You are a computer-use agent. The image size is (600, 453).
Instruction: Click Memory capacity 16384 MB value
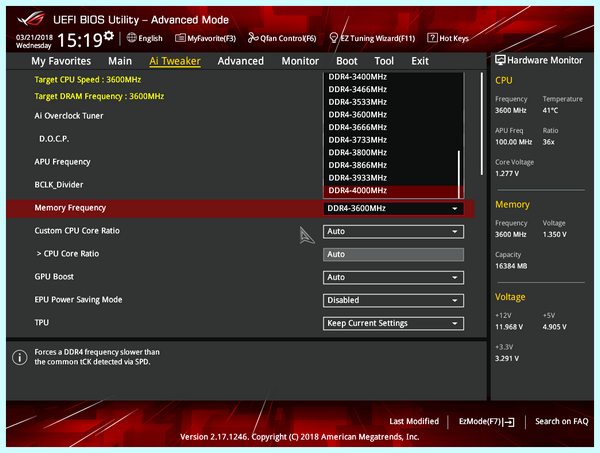point(511,266)
